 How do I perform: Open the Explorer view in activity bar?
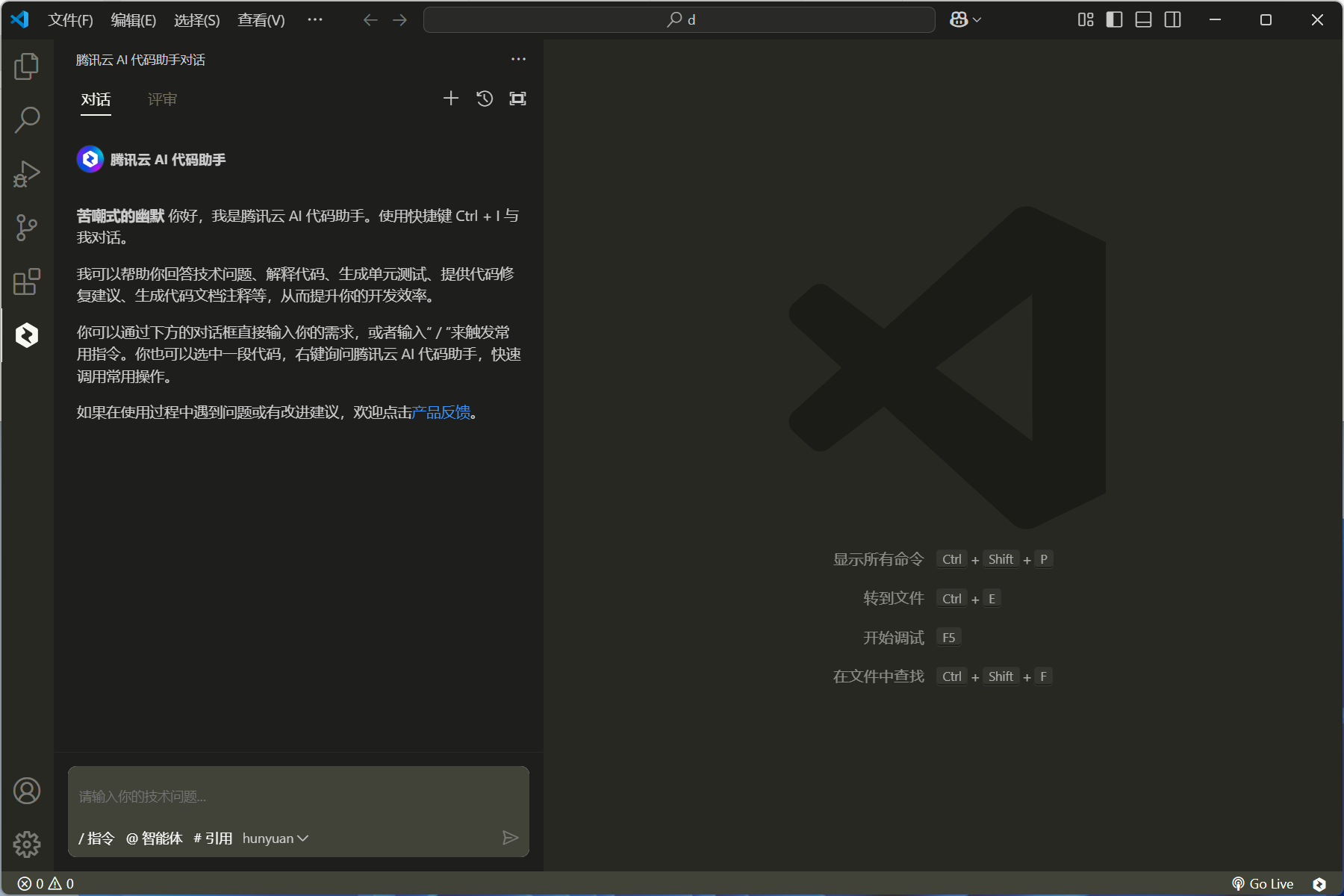coord(27,67)
